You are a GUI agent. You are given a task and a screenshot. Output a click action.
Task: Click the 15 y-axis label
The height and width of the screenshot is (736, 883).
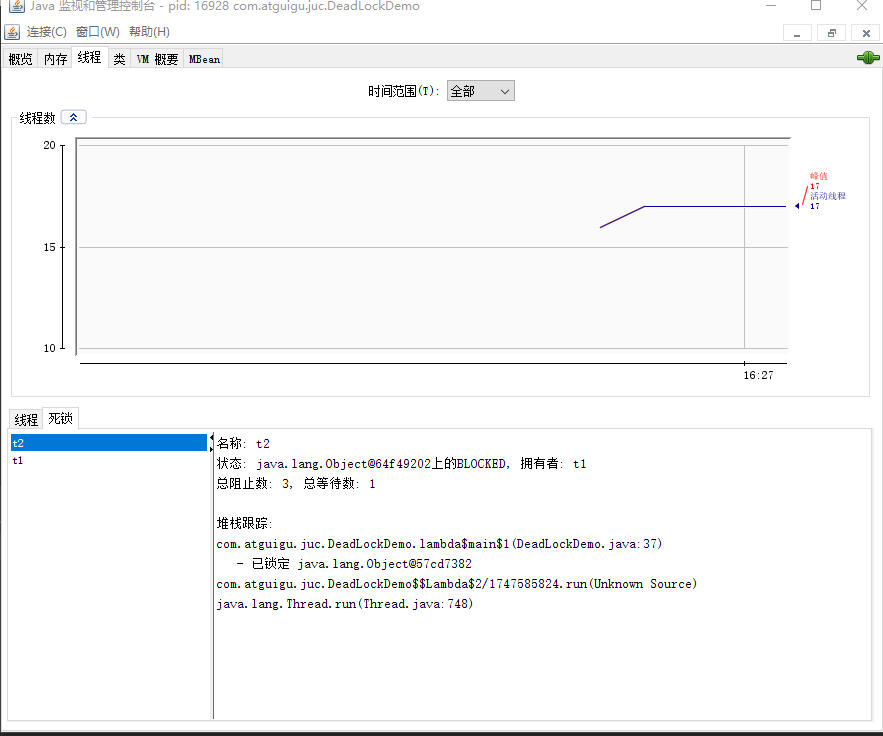50,247
